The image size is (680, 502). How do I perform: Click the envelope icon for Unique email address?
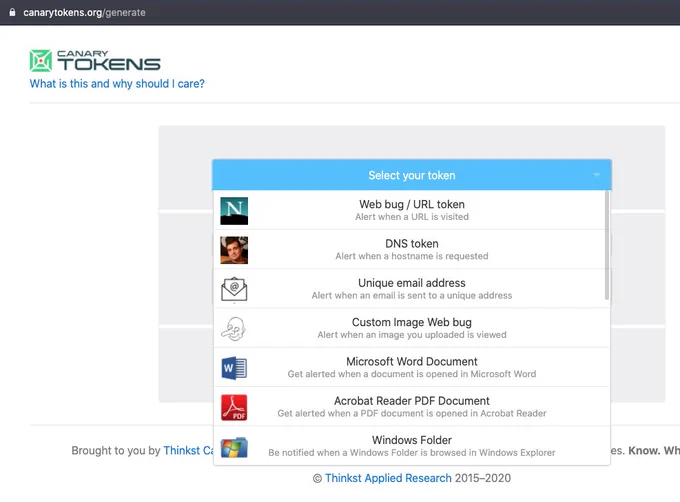234,289
